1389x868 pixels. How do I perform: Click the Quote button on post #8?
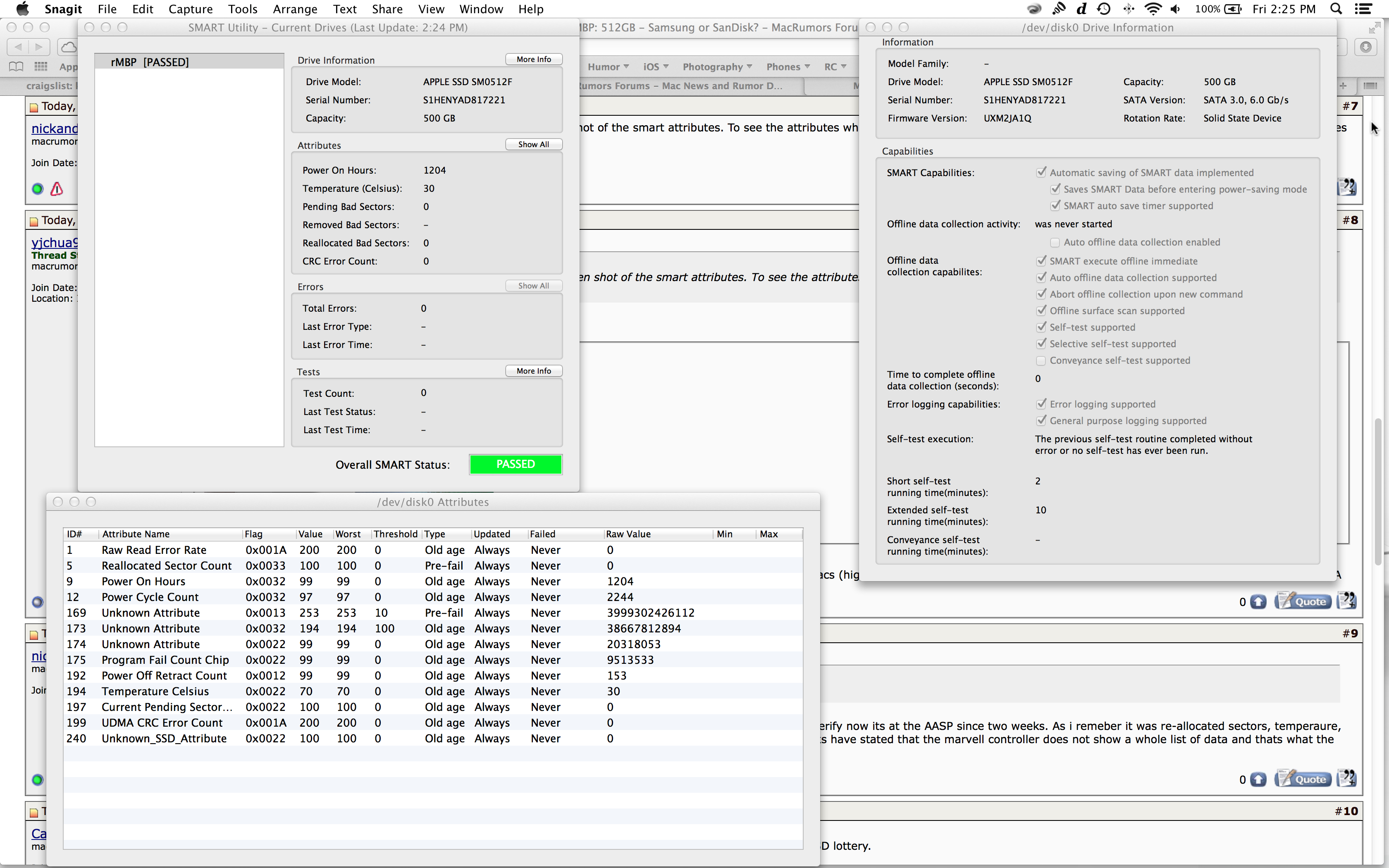click(1303, 602)
